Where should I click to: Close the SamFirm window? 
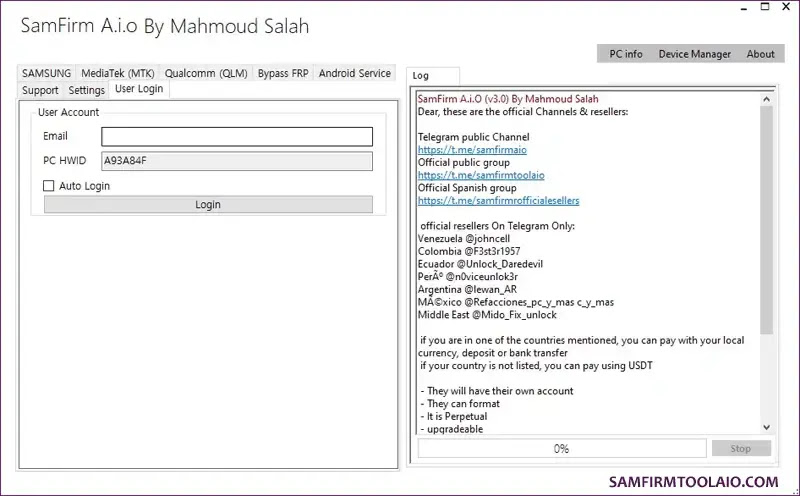coord(786,7)
